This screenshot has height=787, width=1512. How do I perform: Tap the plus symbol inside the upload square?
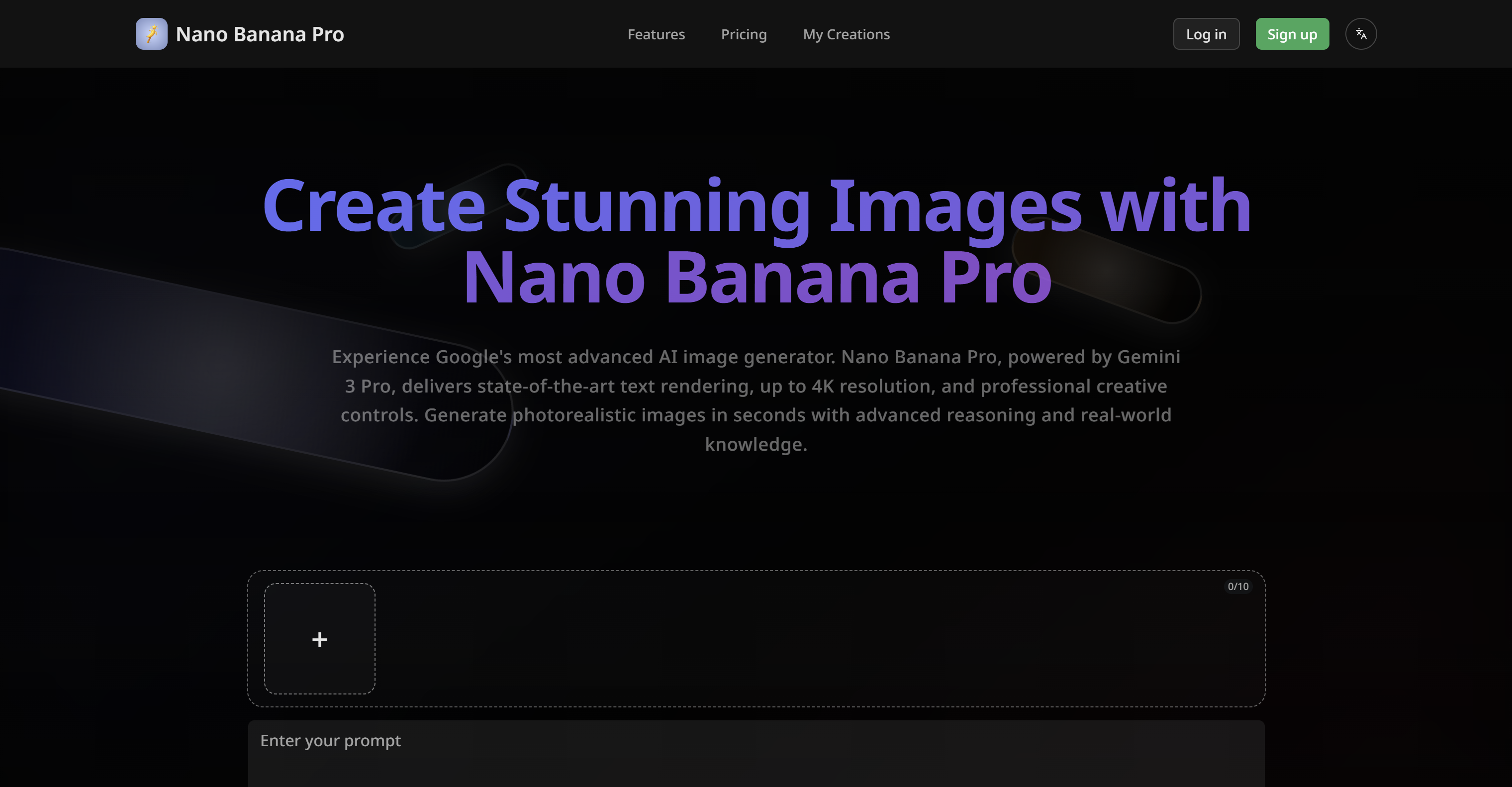tap(319, 639)
